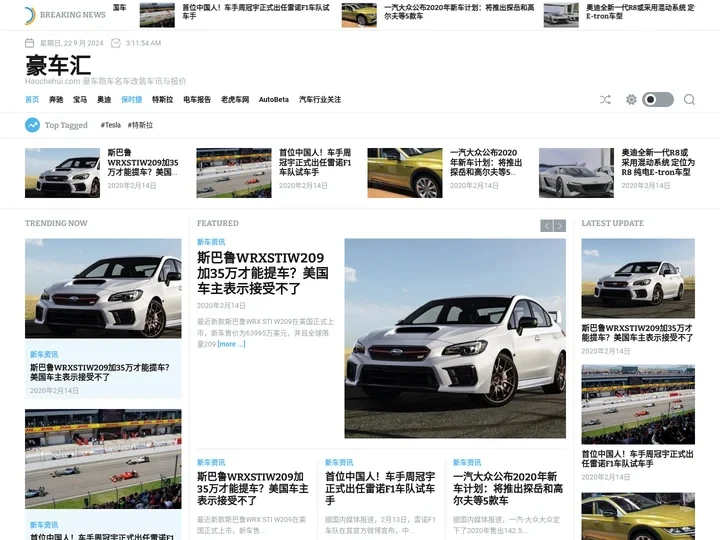Click breaking news yellow car thumbnail

[359, 15]
